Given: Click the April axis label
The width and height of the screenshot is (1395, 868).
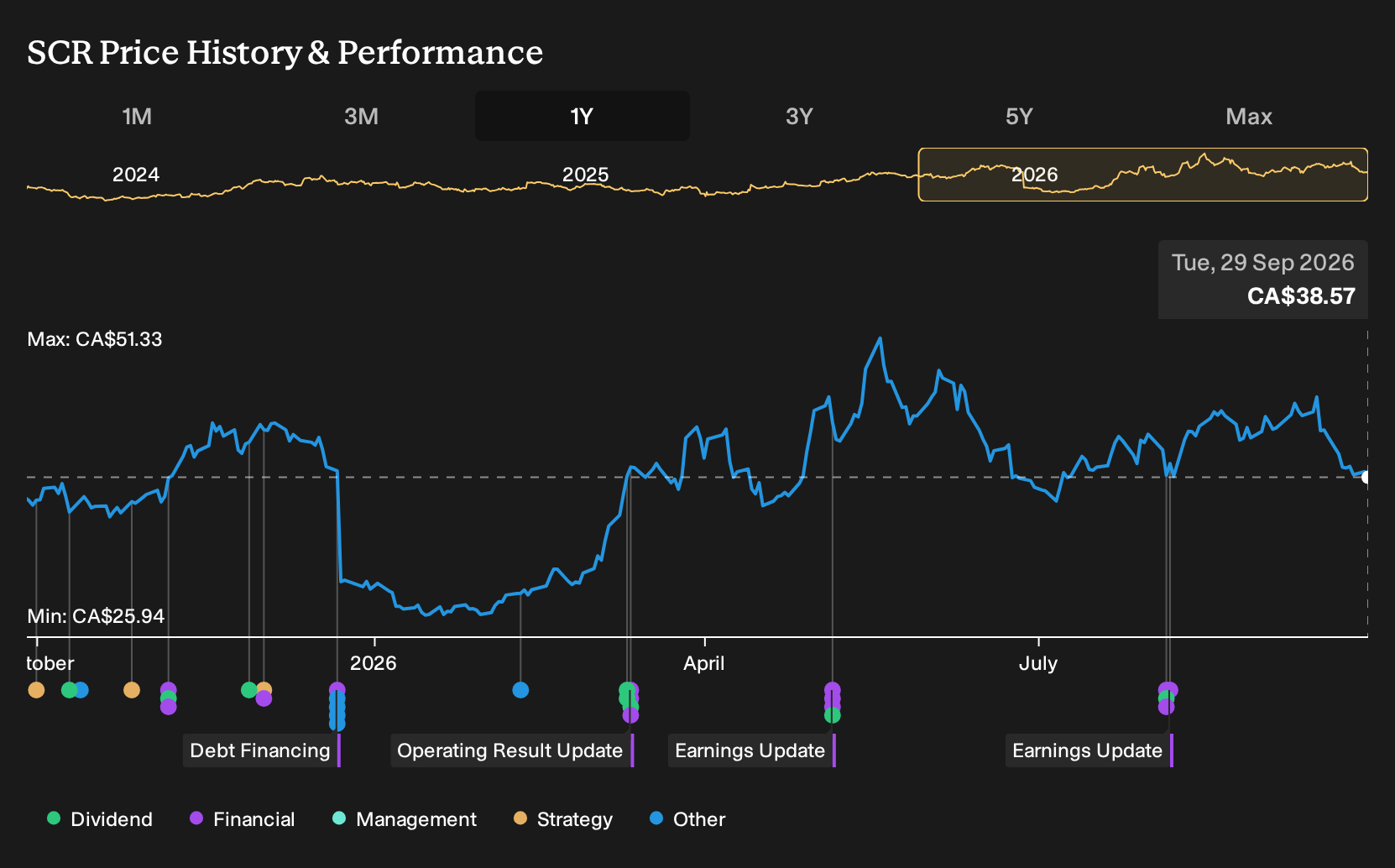Looking at the screenshot, I should tap(703, 663).
